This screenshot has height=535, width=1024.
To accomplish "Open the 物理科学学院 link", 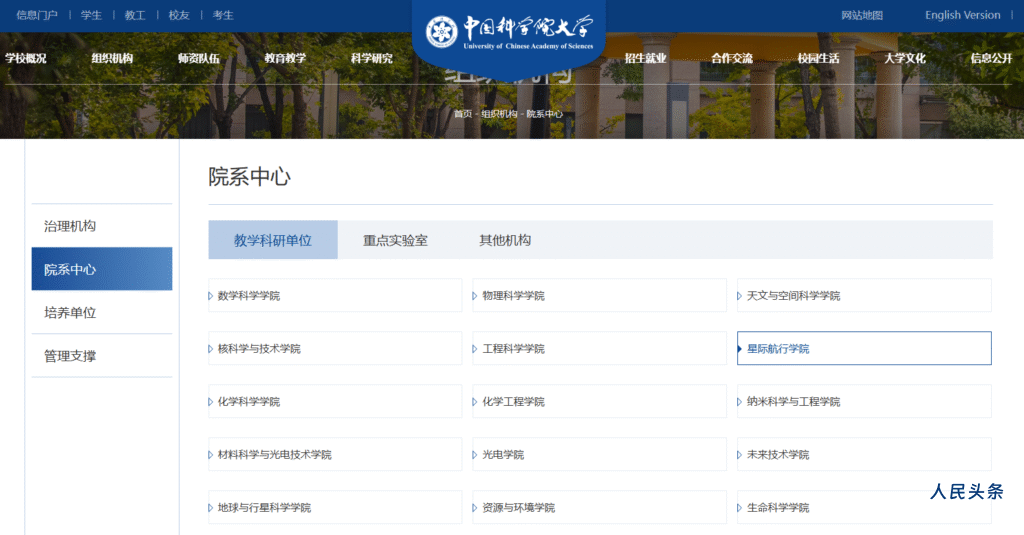I will click(x=600, y=295).
